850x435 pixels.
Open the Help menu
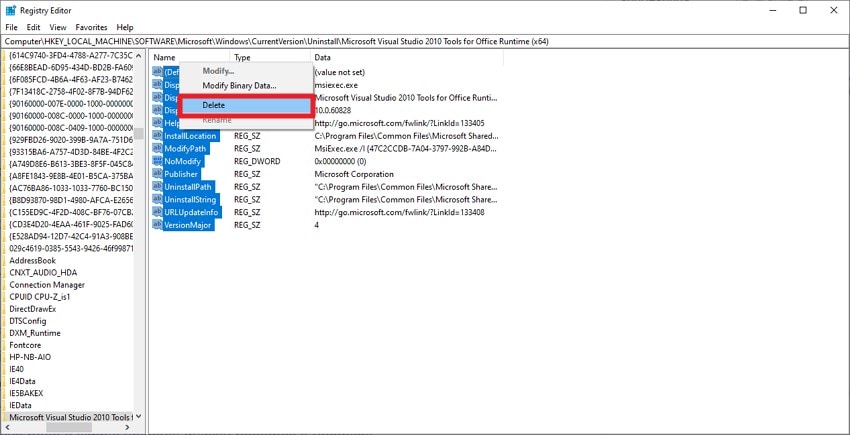click(125, 27)
